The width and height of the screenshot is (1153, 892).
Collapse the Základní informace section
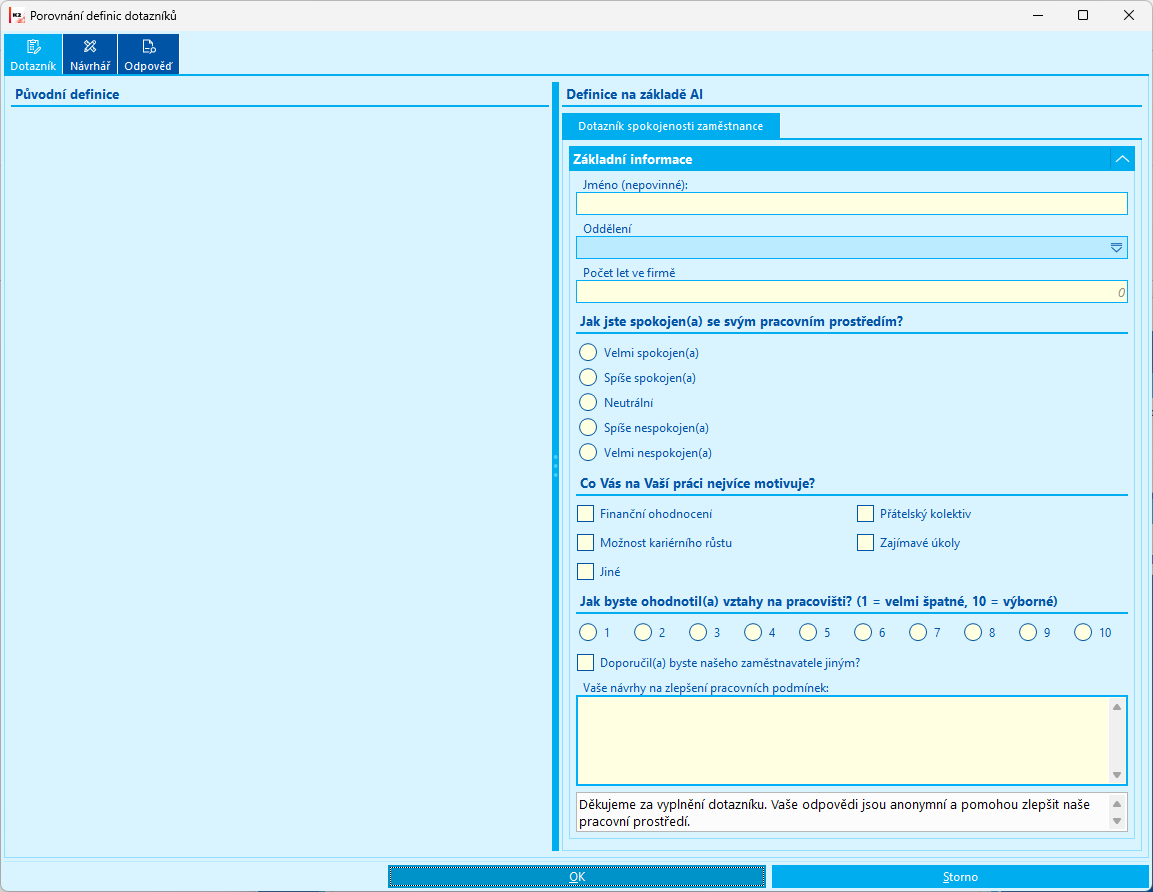coord(1122,159)
